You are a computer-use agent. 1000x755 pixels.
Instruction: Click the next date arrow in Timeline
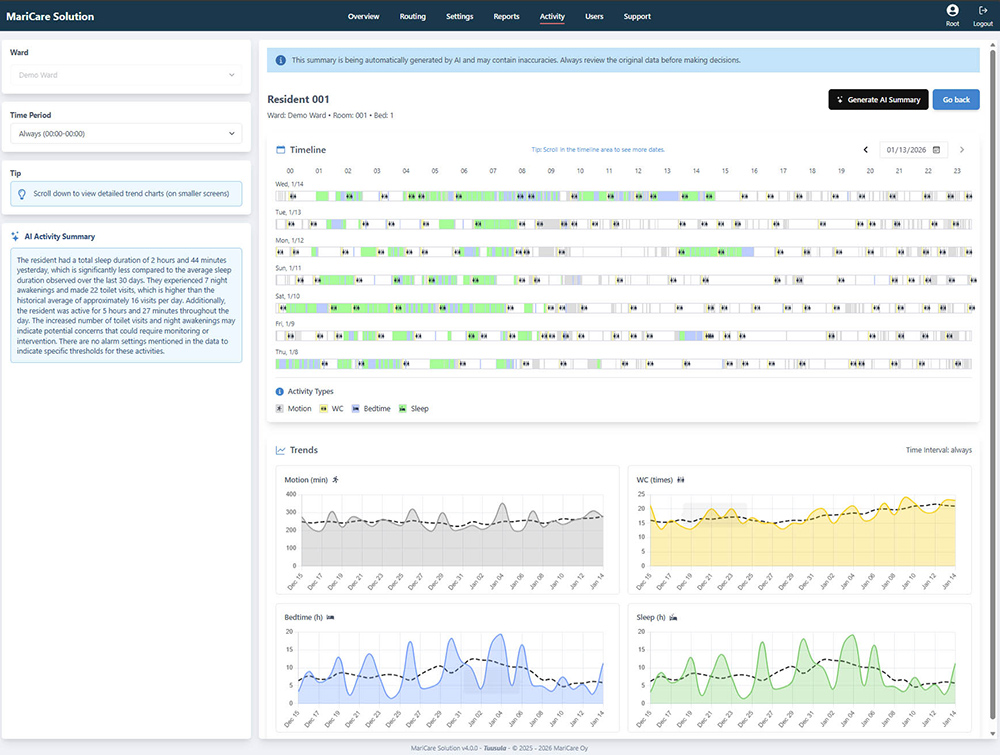(962, 150)
